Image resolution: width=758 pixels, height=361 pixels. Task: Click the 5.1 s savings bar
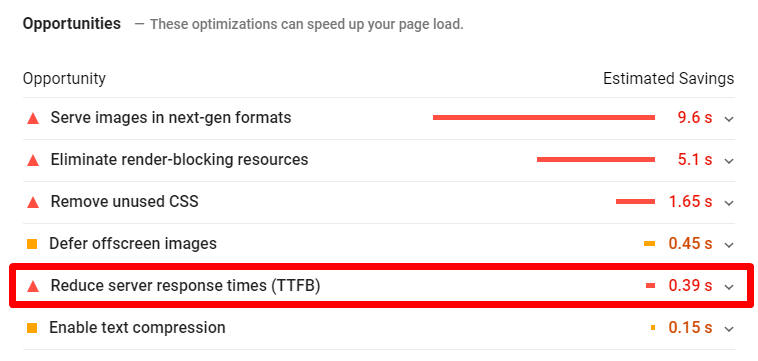(x=596, y=159)
